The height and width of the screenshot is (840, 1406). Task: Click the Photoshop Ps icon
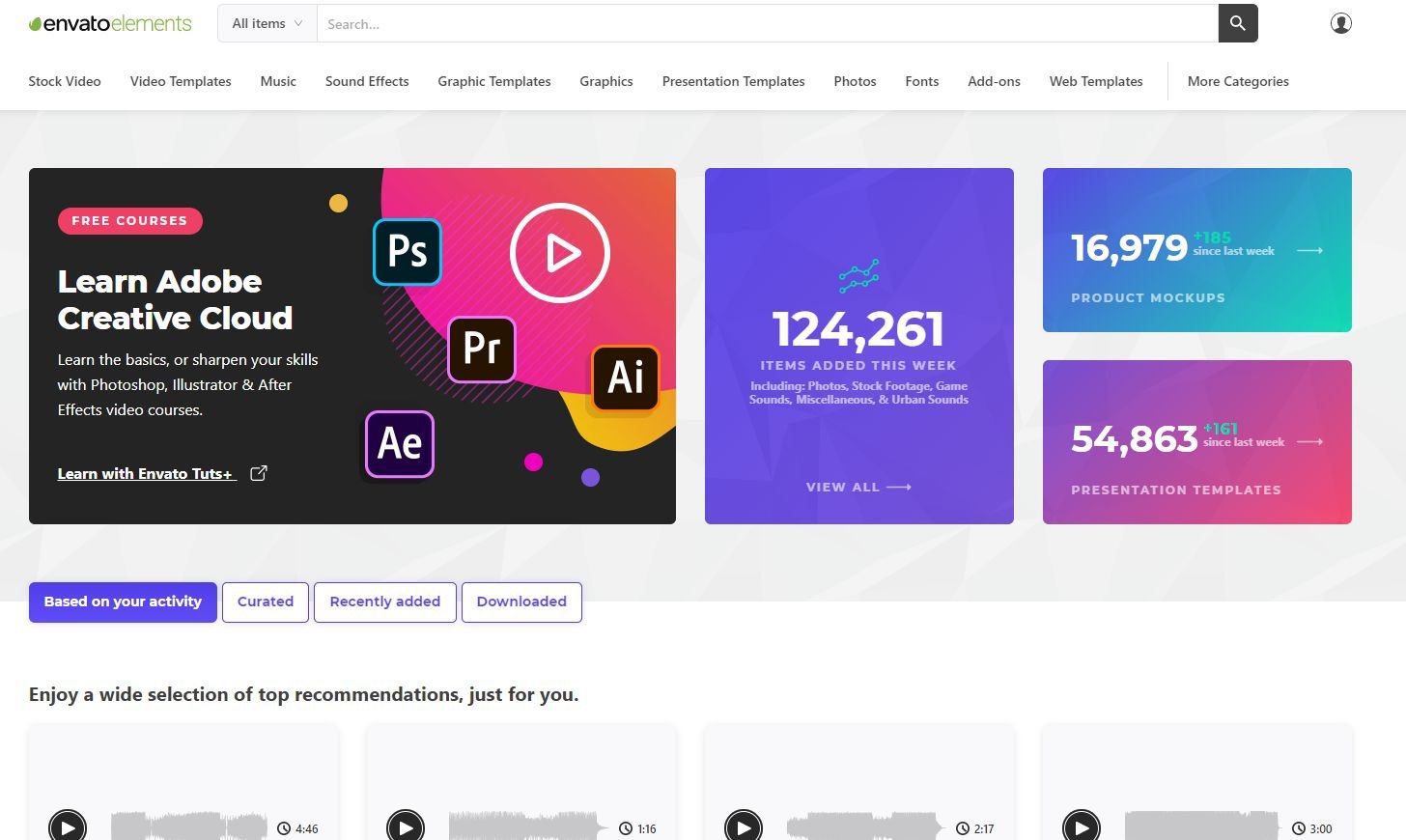(x=408, y=252)
